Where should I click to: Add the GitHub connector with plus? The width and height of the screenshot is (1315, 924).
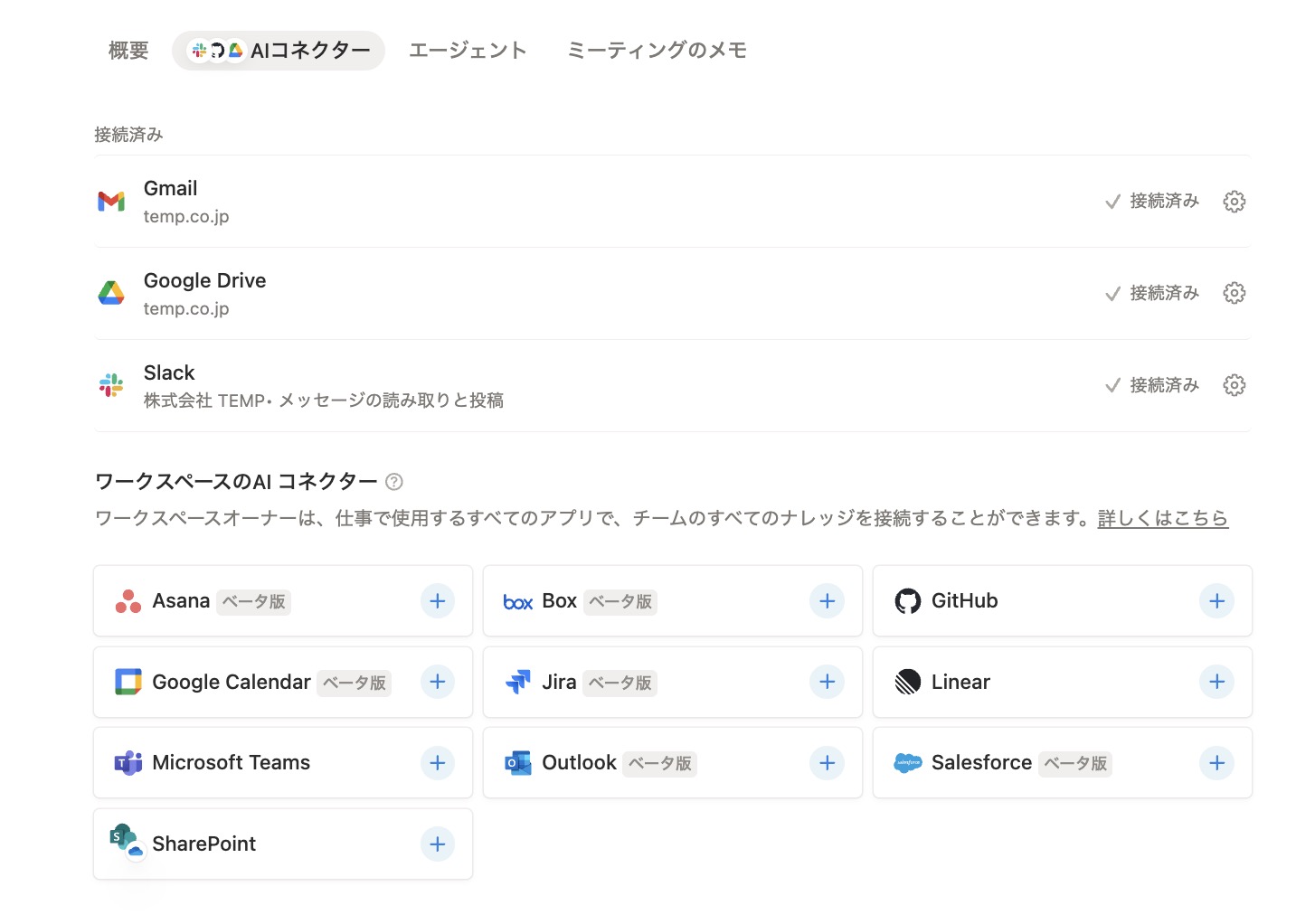pyautogui.click(x=1216, y=601)
